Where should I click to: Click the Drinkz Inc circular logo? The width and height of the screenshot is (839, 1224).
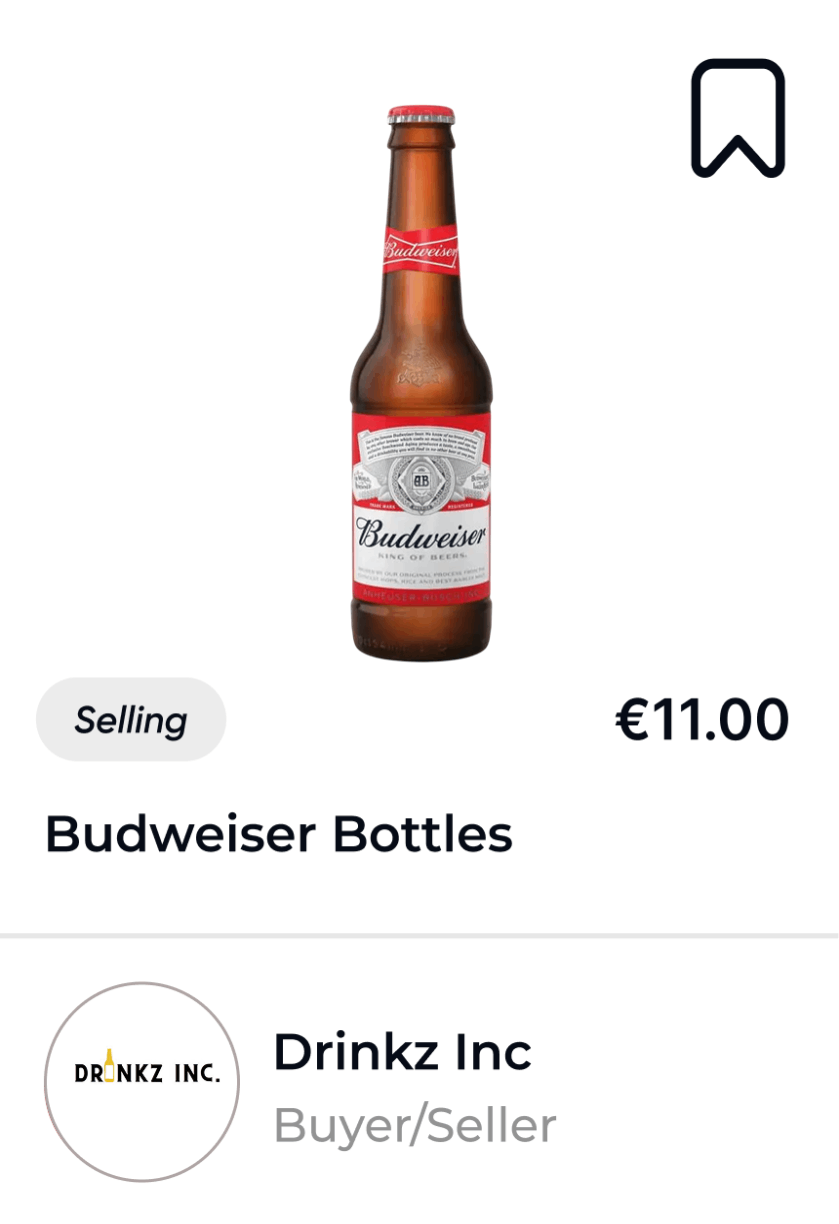(142, 1081)
